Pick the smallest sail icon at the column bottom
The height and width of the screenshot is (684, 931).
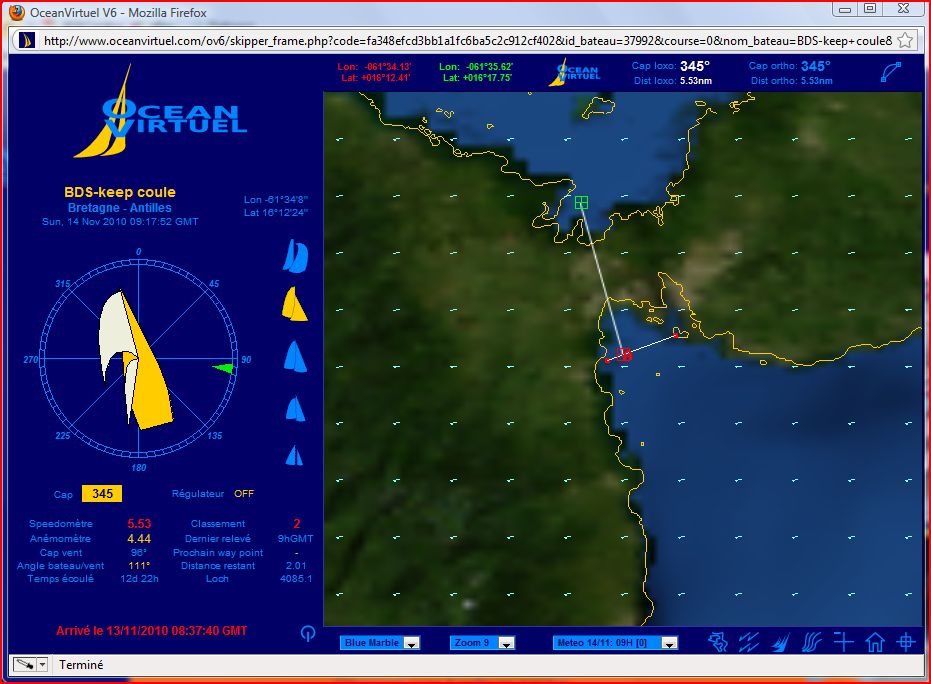[294, 455]
